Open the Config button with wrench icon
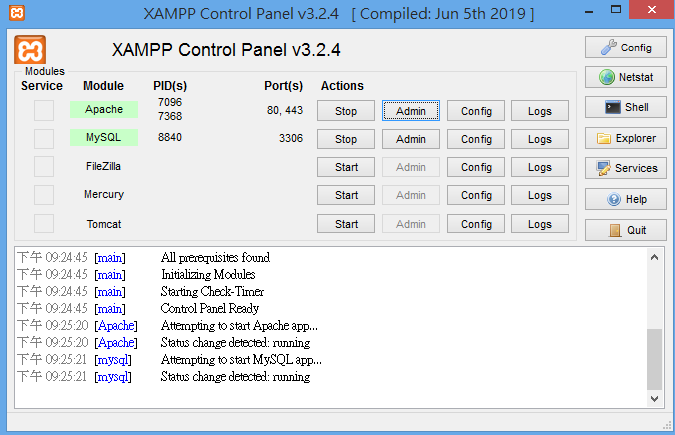 tap(625, 47)
